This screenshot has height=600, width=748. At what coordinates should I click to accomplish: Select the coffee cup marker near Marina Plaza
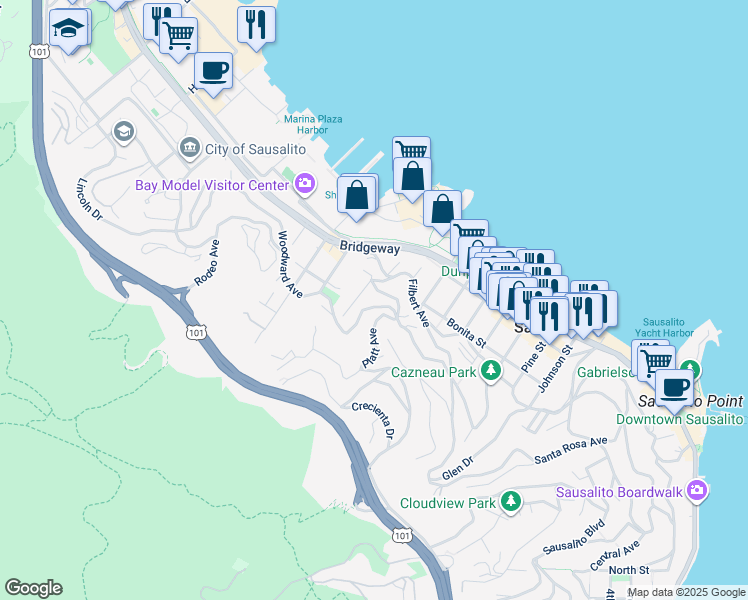(x=213, y=74)
